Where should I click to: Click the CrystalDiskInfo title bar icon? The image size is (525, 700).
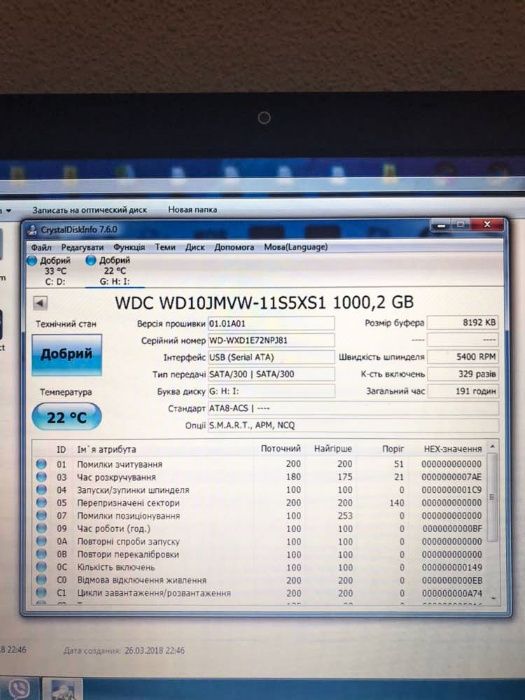[32, 230]
